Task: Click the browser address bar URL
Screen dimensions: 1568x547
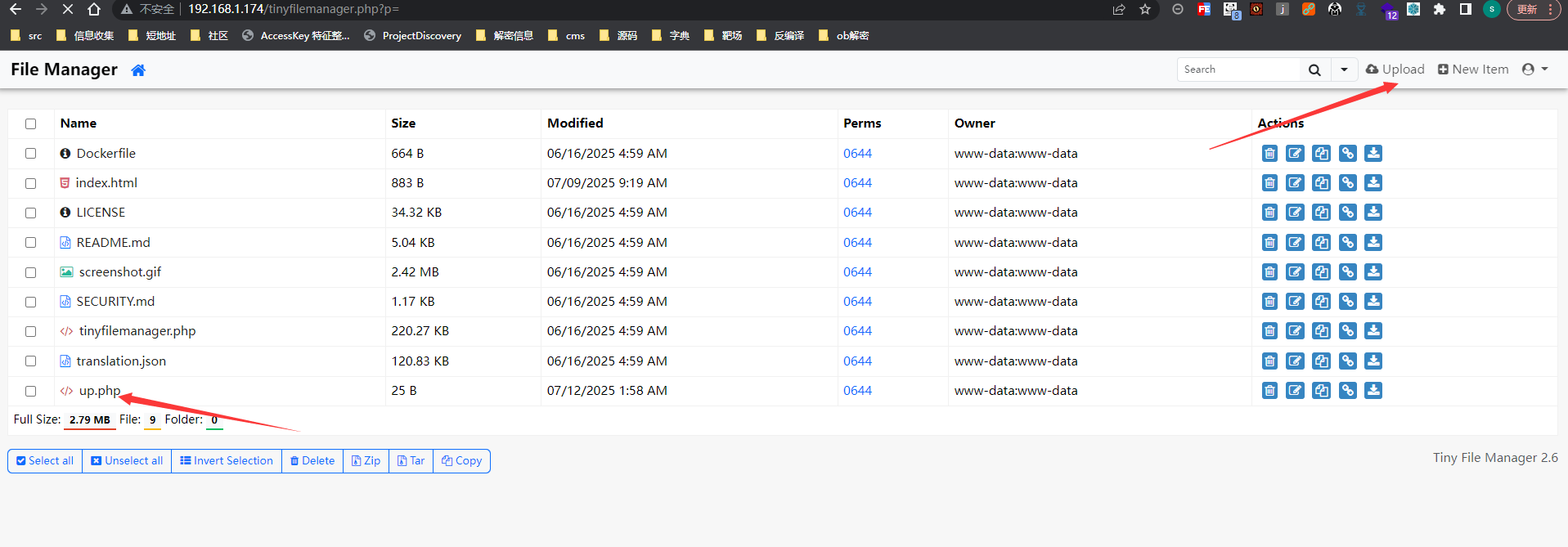Action: (293, 9)
